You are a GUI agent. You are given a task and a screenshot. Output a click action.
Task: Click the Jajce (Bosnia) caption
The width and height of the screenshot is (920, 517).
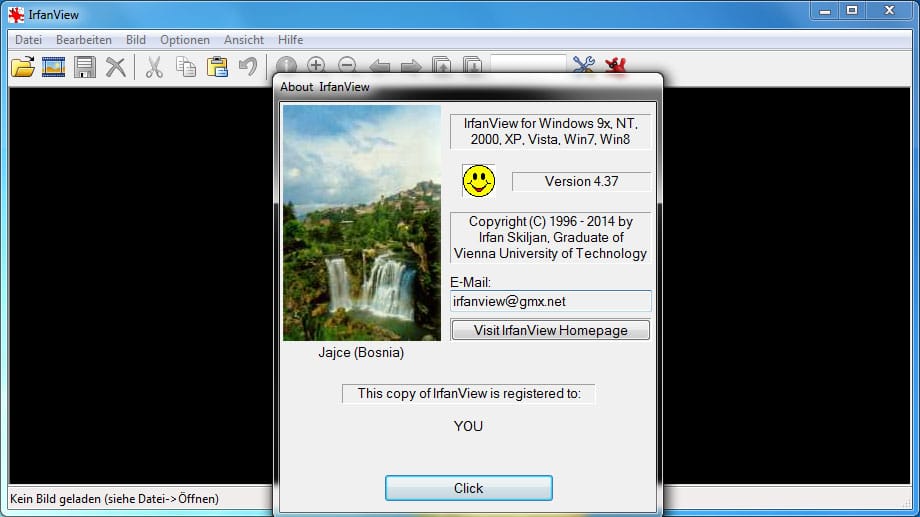coord(361,353)
